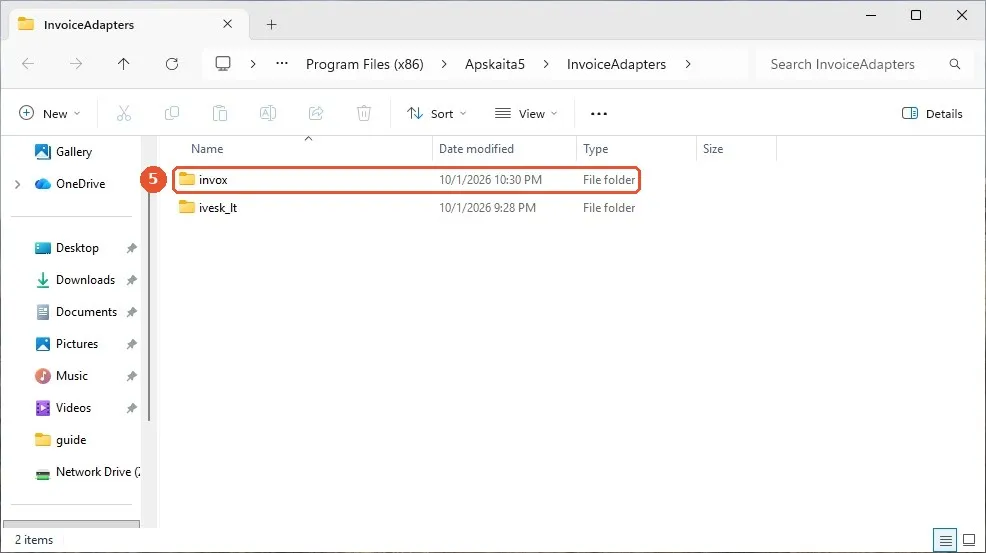The image size is (986, 553).
Task: Click the Cut scissors icon
Action: (124, 113)
